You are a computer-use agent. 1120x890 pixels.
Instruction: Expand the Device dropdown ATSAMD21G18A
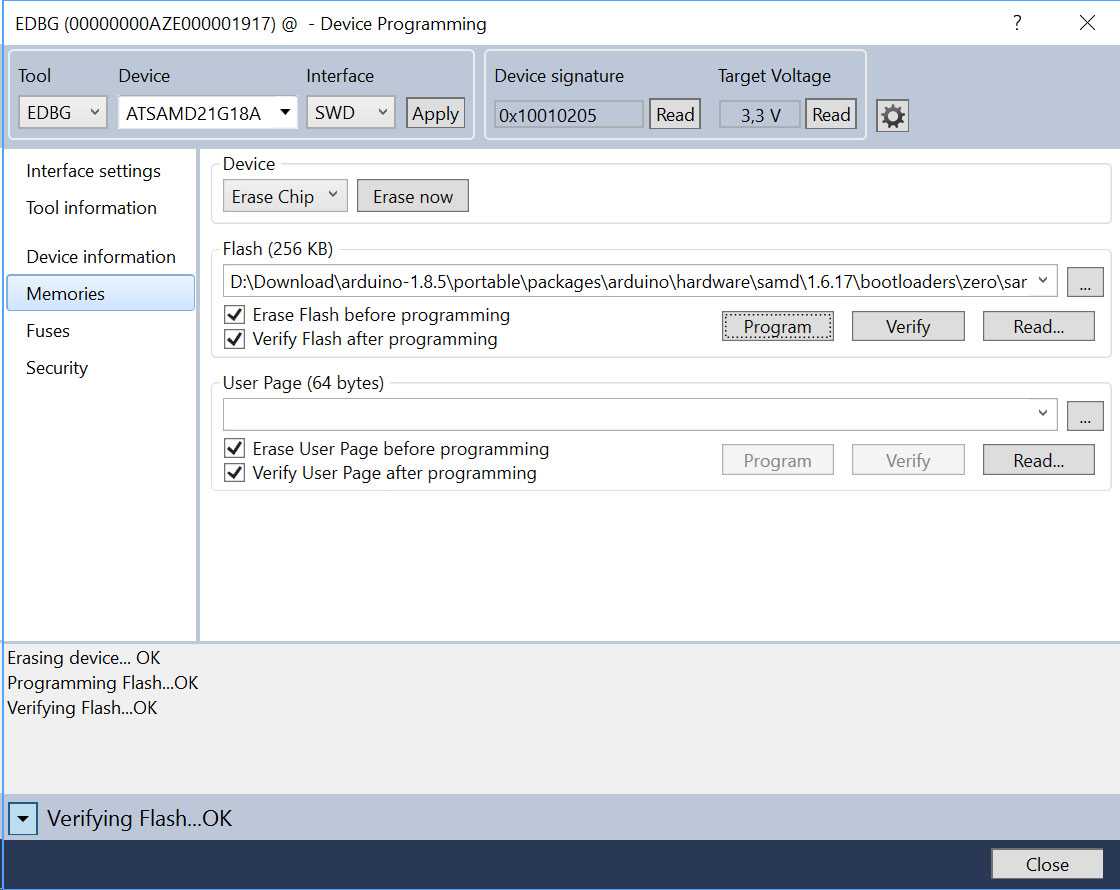(x=285, y=113)
